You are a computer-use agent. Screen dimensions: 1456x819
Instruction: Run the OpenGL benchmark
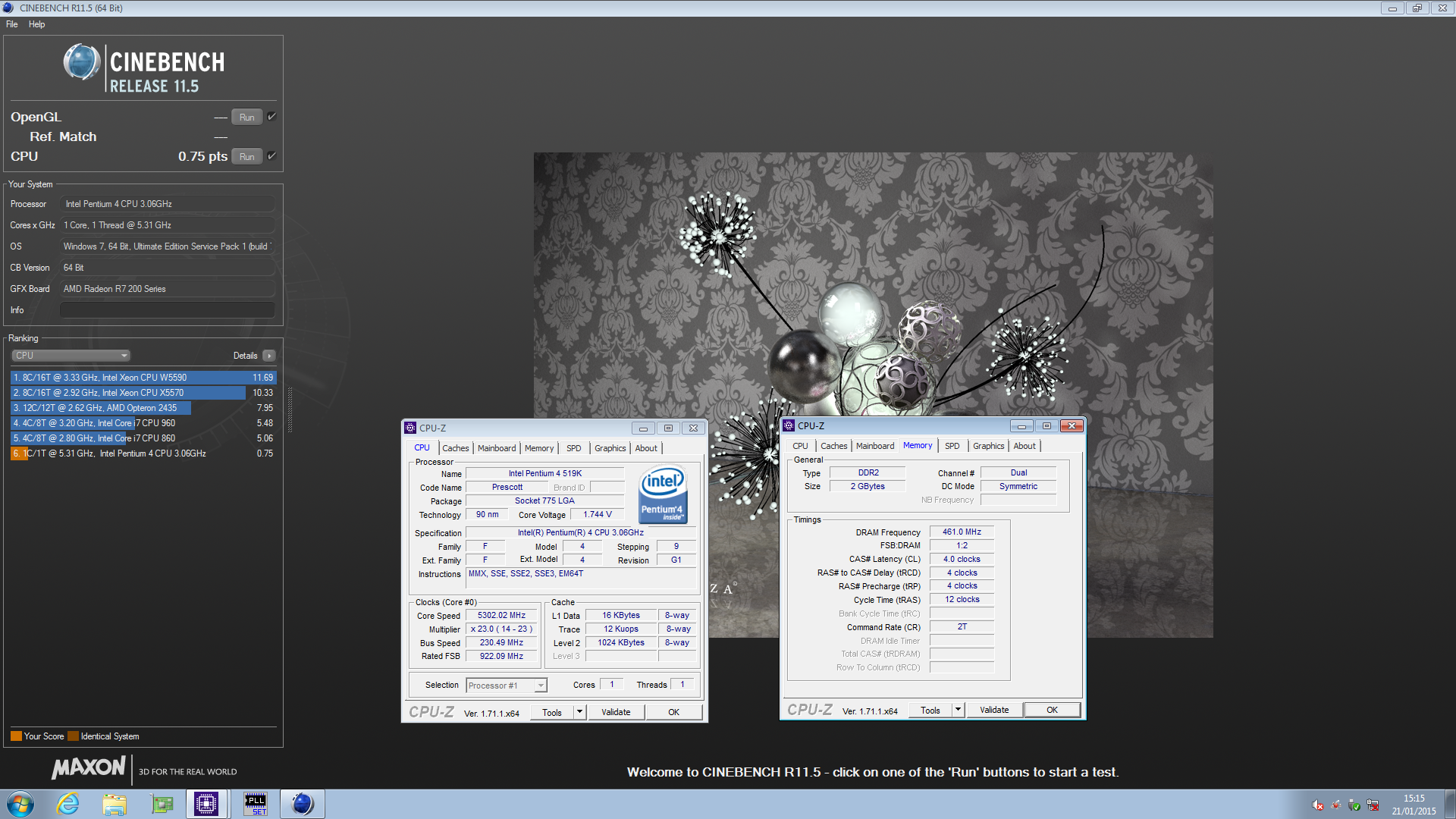[x=247, y=117]
